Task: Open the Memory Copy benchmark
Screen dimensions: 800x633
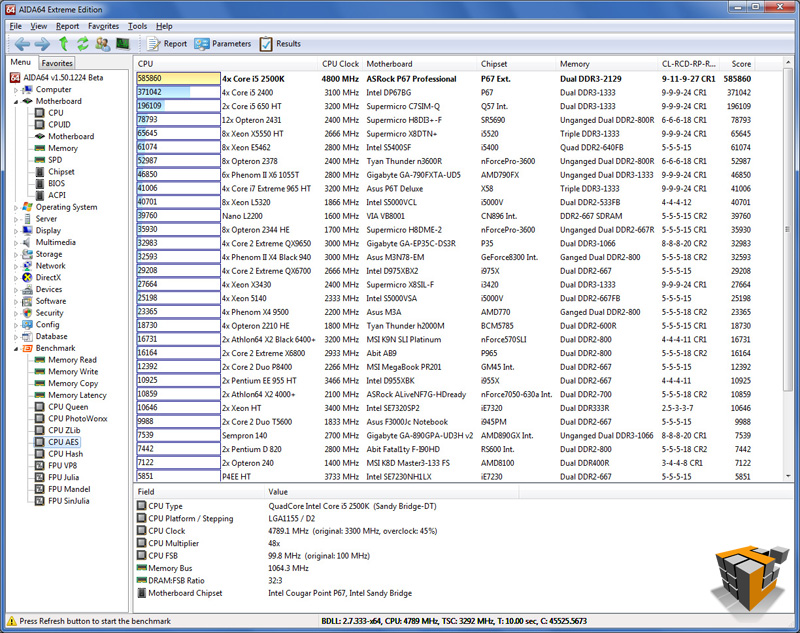Action: click(73, 383)
